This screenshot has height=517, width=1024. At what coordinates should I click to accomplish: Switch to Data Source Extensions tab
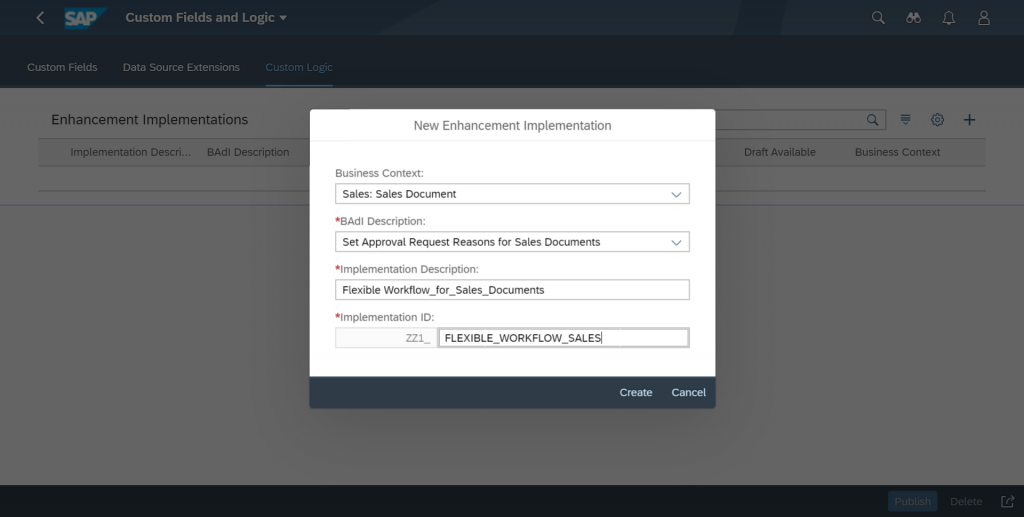tap(181, 67)
